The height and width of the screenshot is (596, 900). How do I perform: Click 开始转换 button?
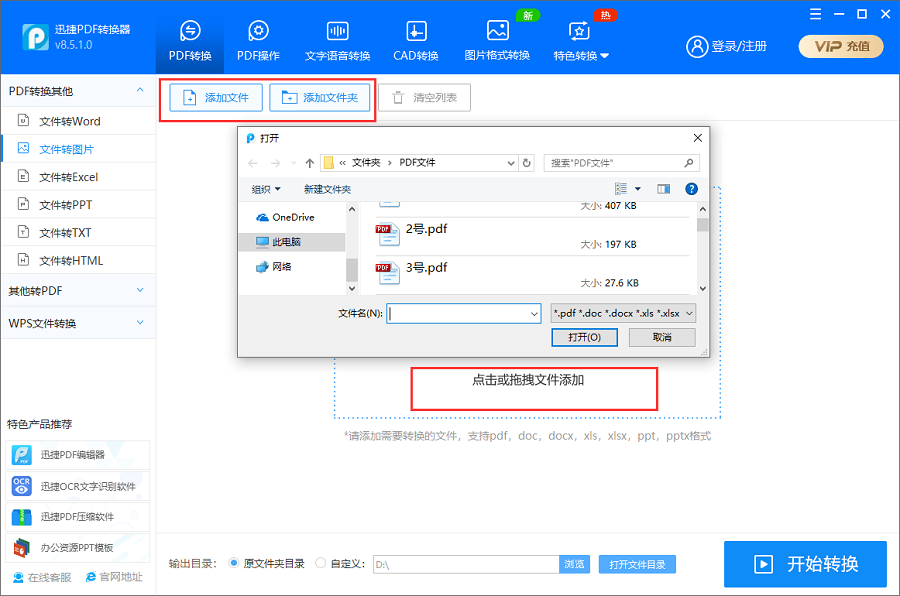(x=805, y=564)
